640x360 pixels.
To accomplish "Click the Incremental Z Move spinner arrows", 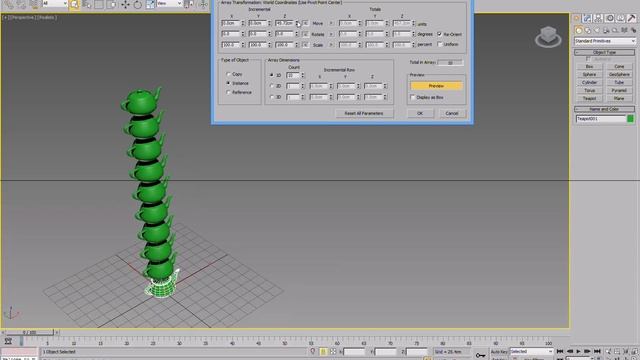I will click(297, 23).
